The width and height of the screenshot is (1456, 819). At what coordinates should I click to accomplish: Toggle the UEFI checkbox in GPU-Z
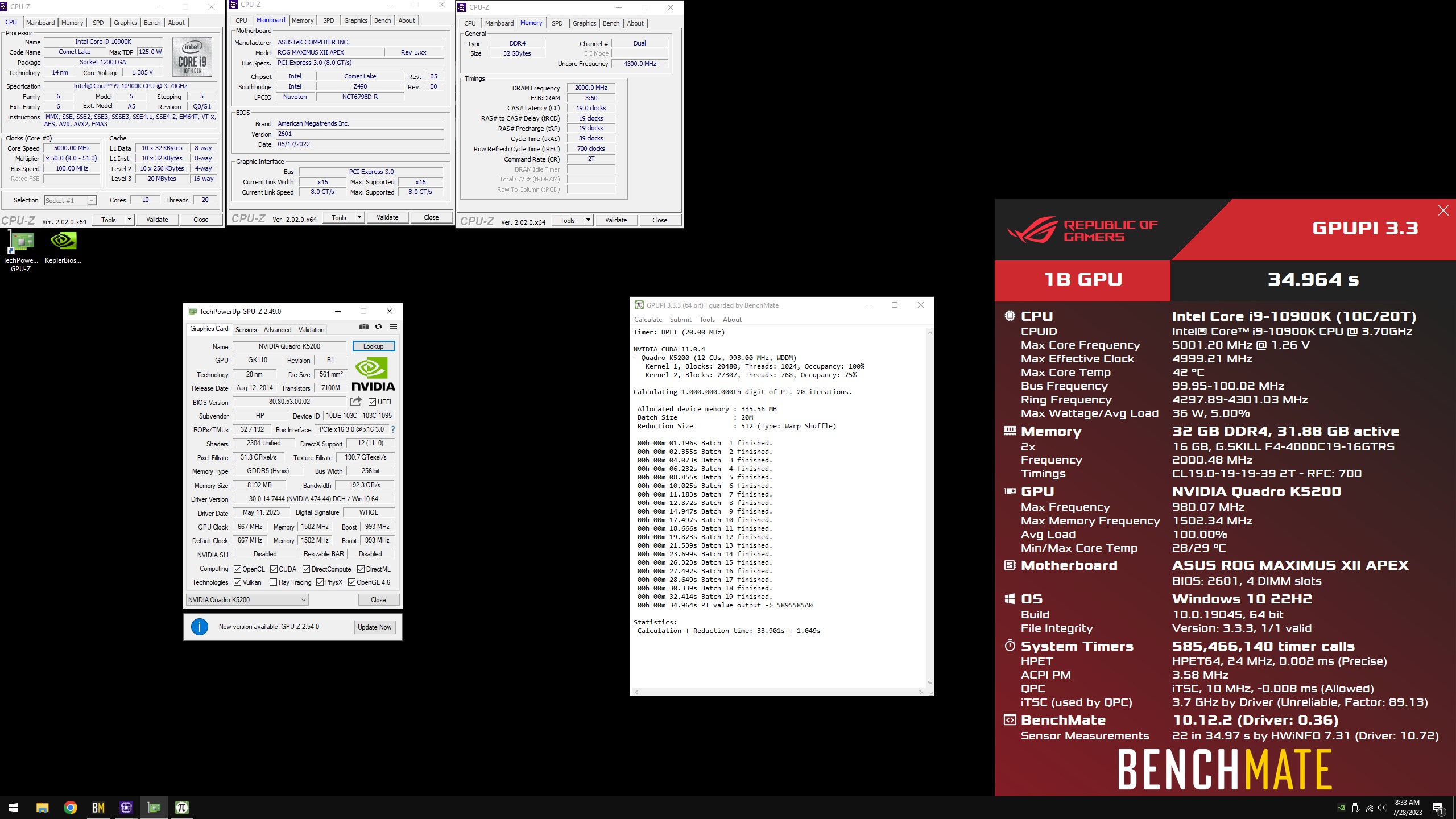click(x=372, y=402)
